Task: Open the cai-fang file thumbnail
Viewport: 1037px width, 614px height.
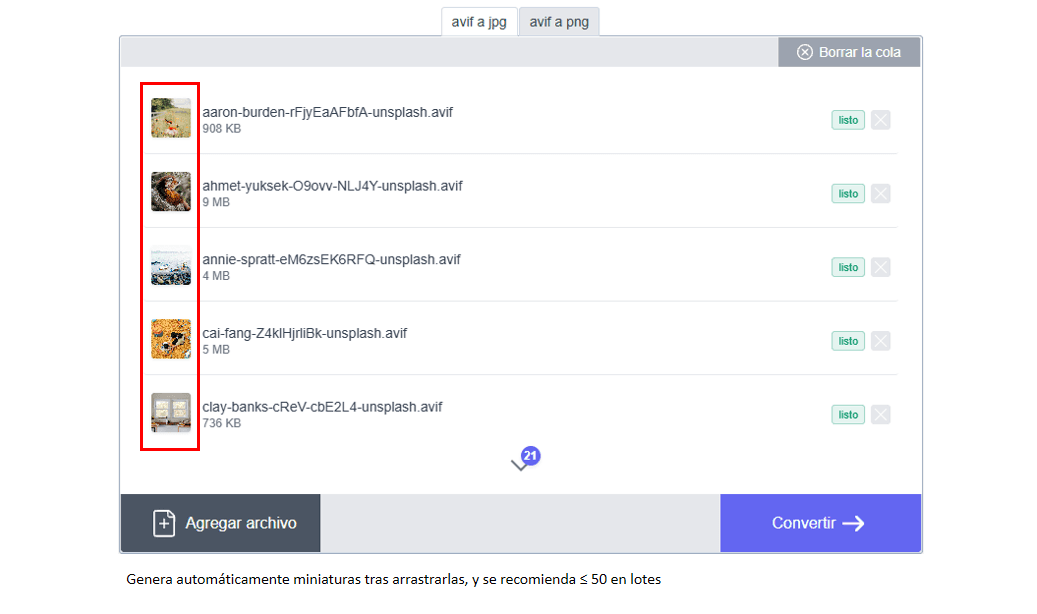Action: (170, 341)
